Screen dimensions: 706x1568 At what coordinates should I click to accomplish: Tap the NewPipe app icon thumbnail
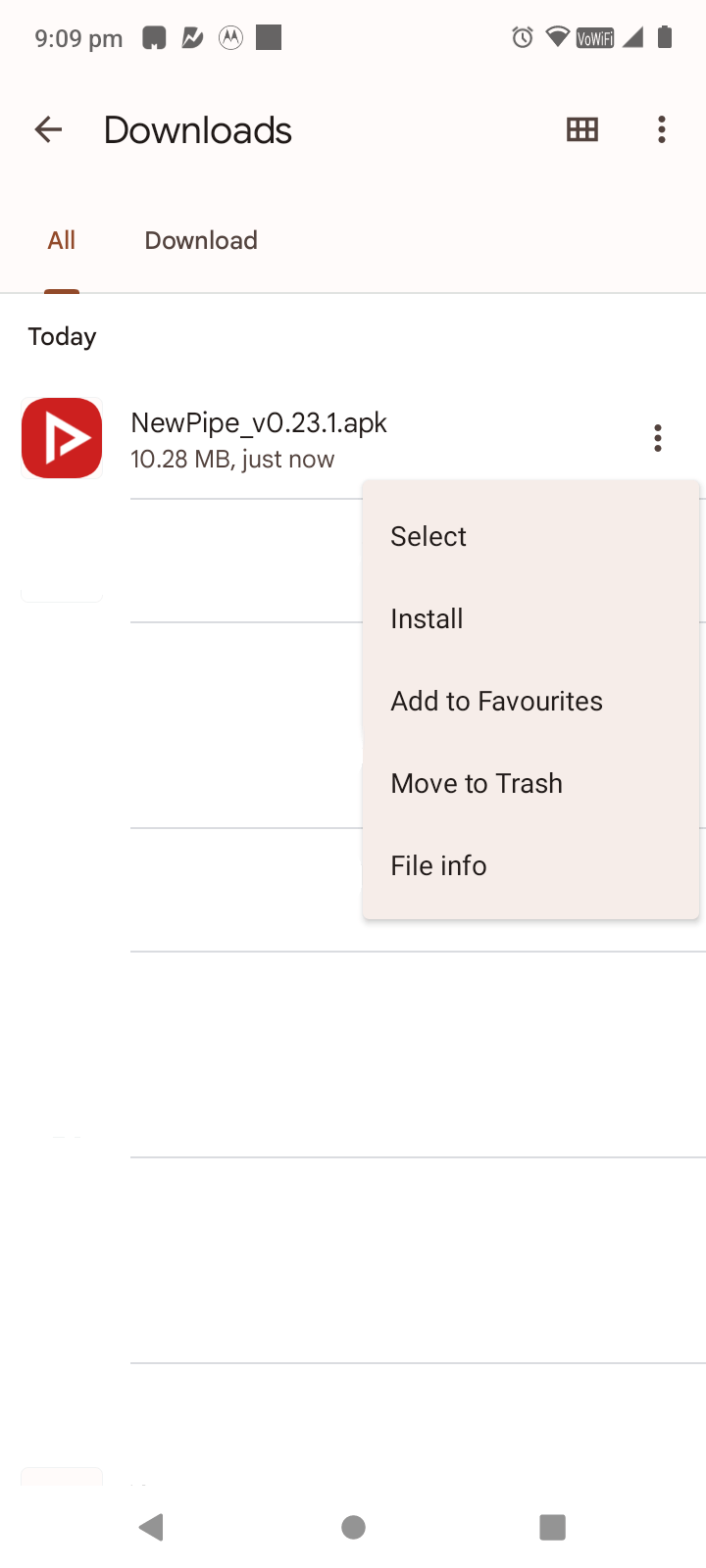point(62,438)
